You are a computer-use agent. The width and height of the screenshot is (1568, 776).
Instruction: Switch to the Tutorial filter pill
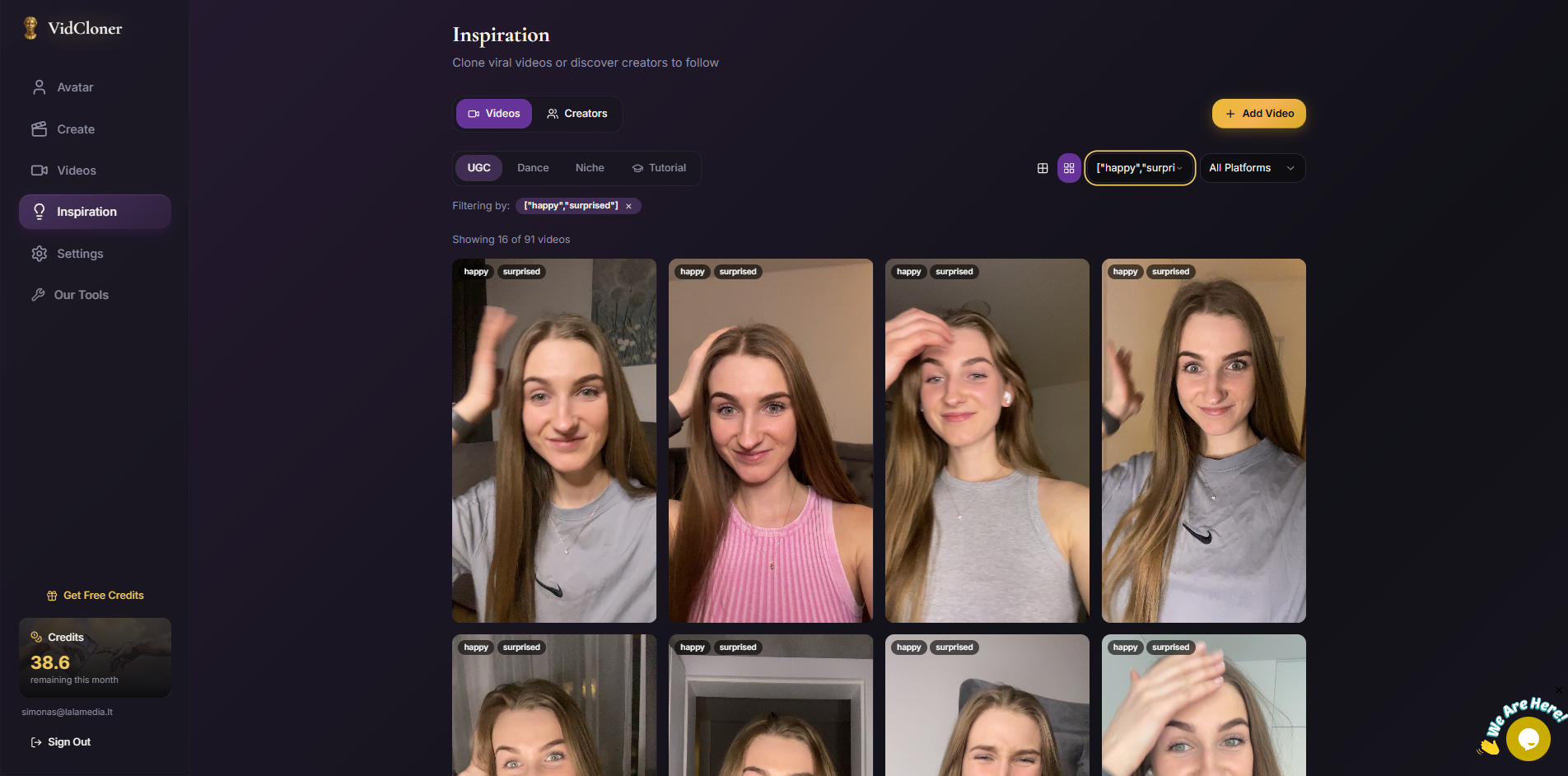[x=659, y=167]
